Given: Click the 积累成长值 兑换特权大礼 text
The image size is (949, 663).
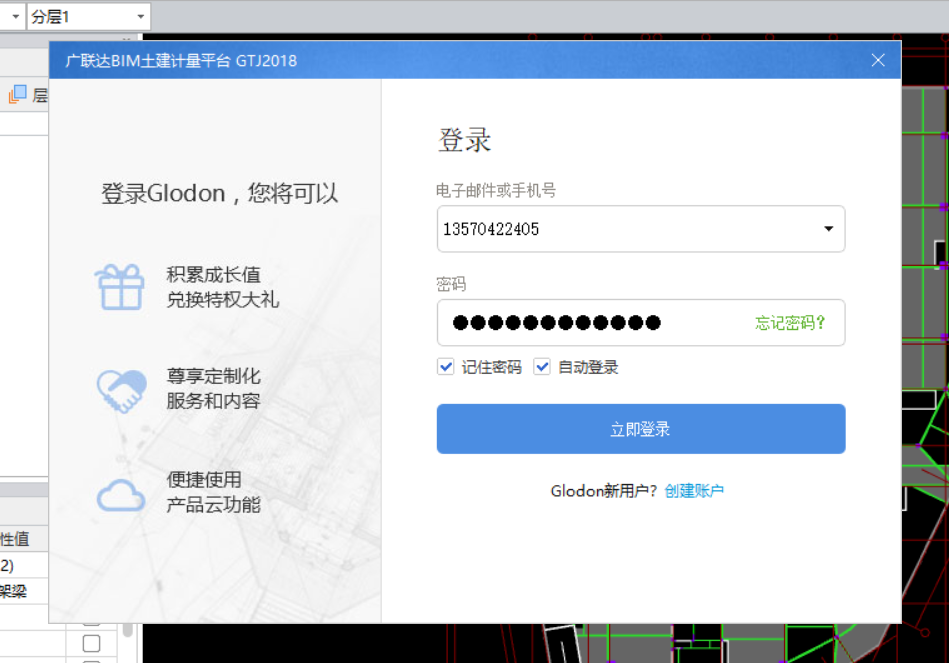Looking at the screenshot, I should [222, 287].
